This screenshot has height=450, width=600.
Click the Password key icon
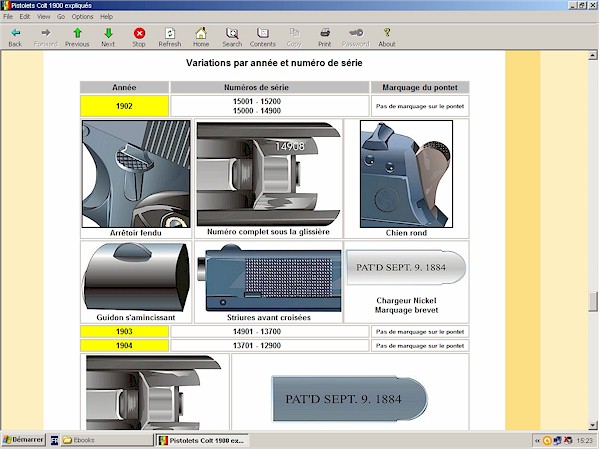(356, 33)
